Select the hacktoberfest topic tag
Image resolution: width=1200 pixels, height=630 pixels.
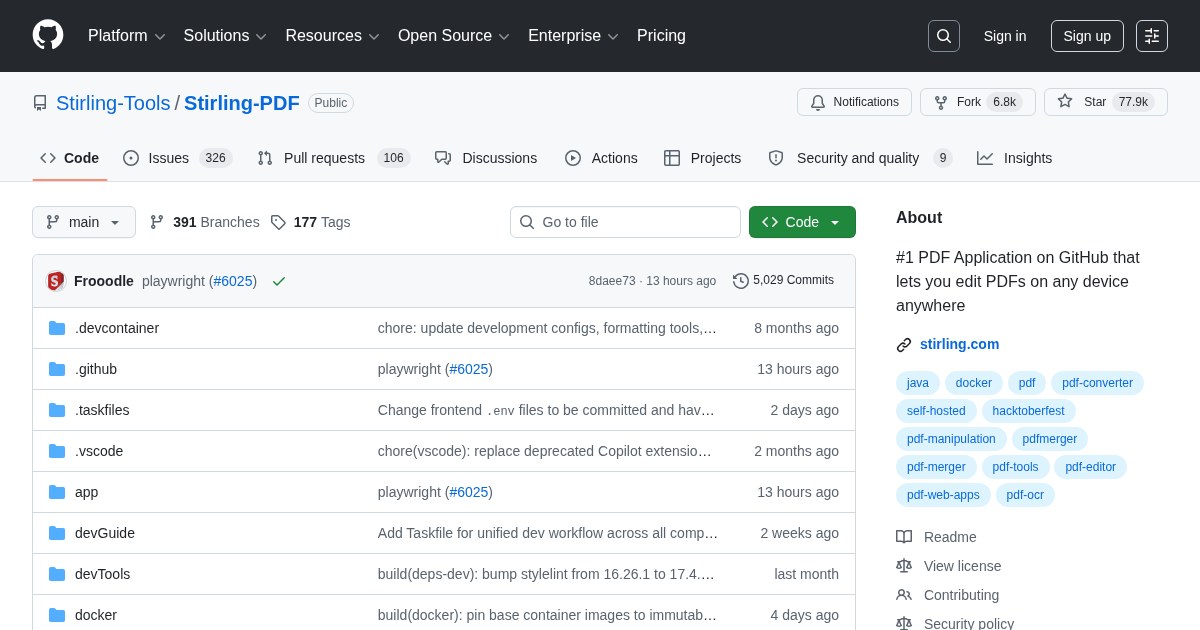click(x=1028, y=411)
